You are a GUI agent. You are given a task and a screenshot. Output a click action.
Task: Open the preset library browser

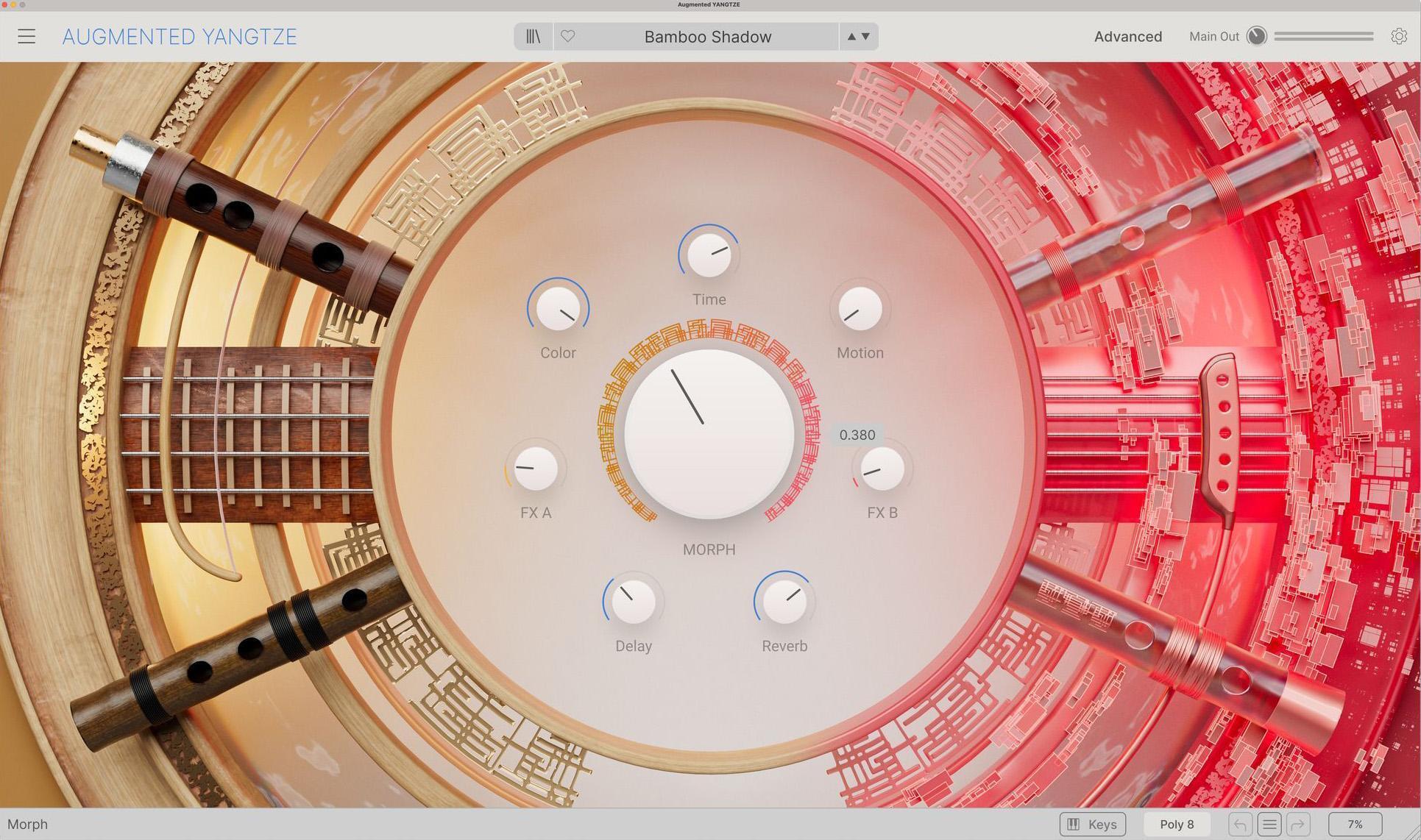533,36
